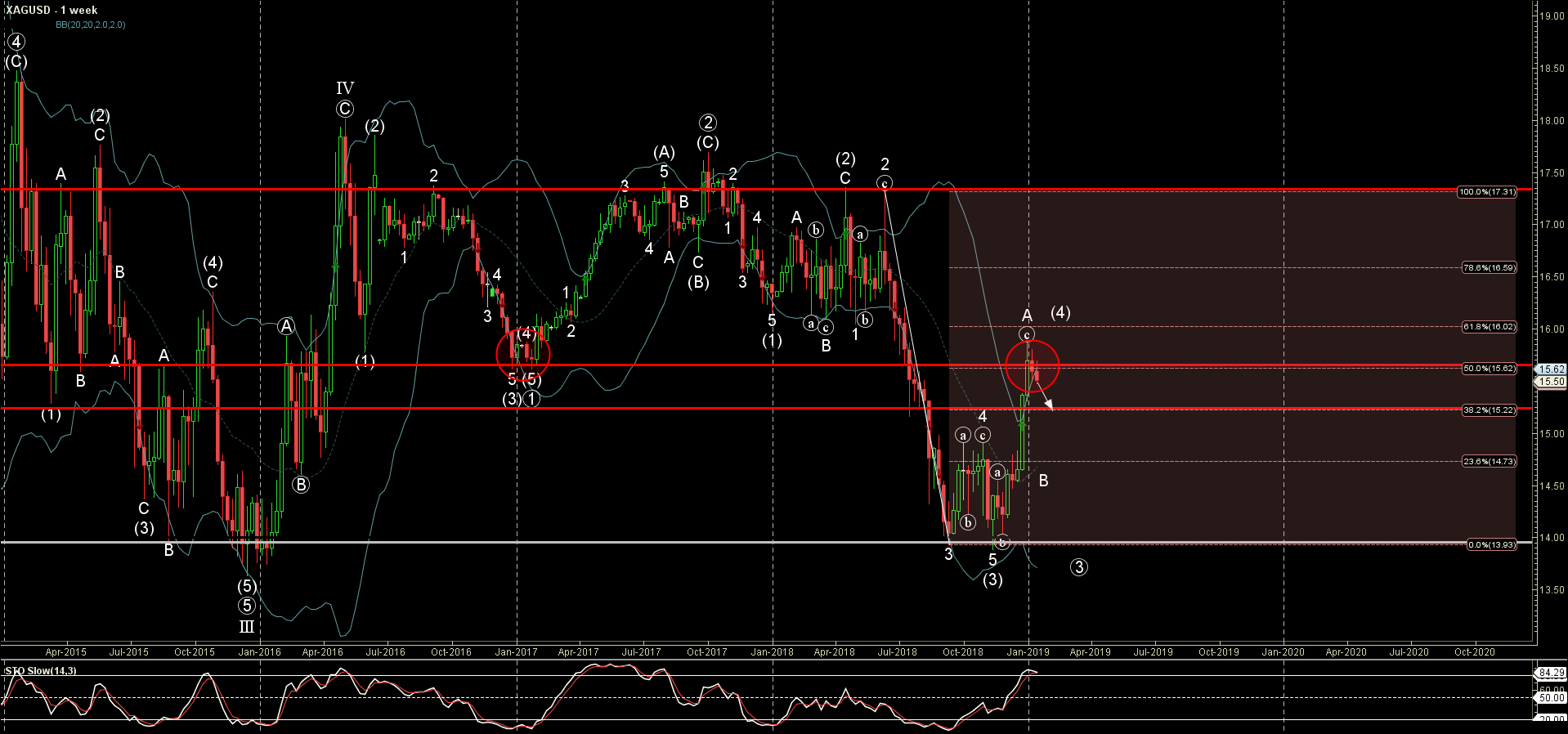Click the 100.0%(17.31) Fibonacci level label
Viewport: 1568px width, 734px height.
(x=1486, y=192)
